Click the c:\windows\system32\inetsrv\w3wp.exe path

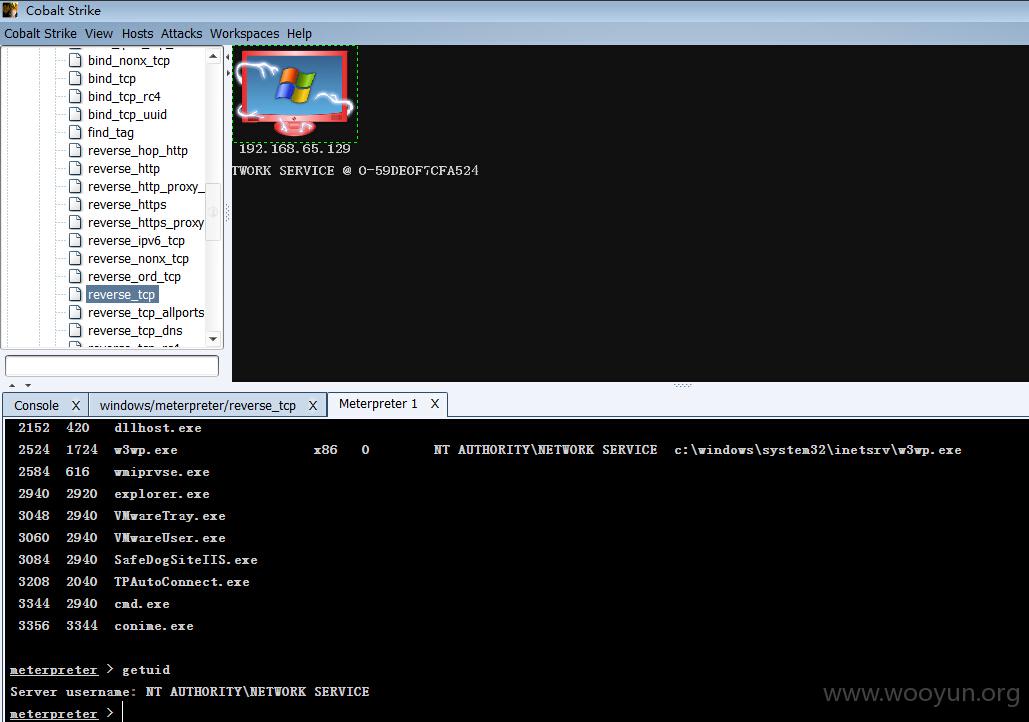point(818,450)
